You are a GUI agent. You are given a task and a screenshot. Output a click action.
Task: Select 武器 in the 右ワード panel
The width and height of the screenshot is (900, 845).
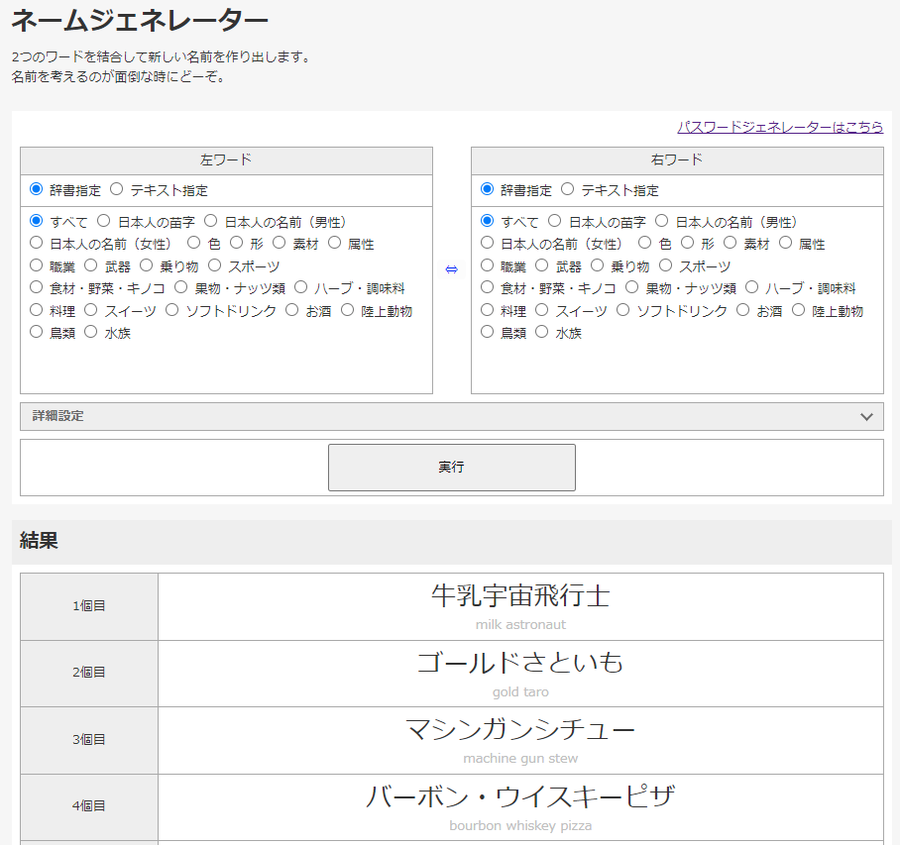[x=542, y=265]
